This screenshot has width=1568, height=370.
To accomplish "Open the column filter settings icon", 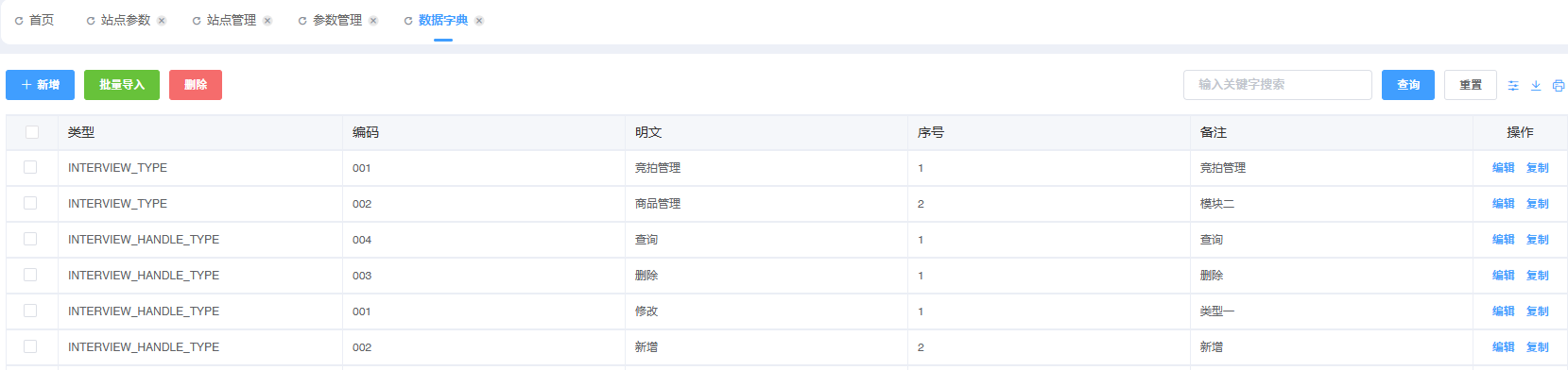I will [1513, 85].
